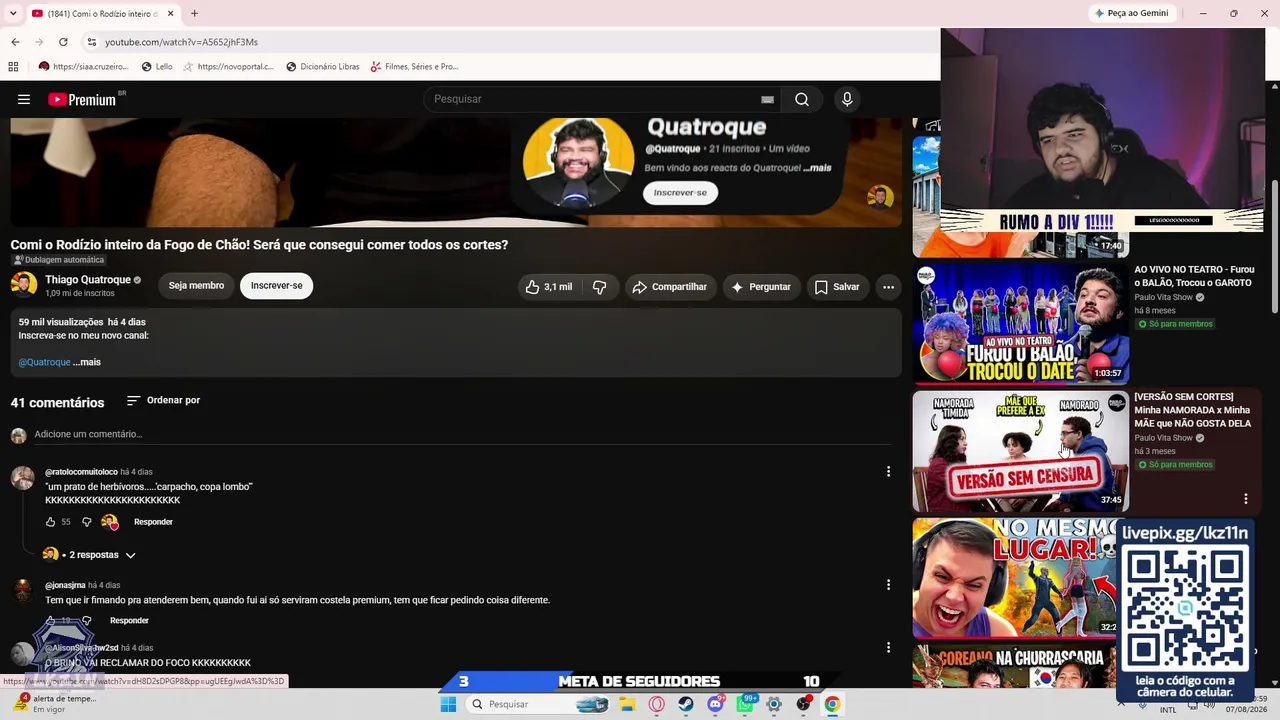Expand description with ...mais
The height and width of the screenshot is (720, 1280).
(87, 362)
